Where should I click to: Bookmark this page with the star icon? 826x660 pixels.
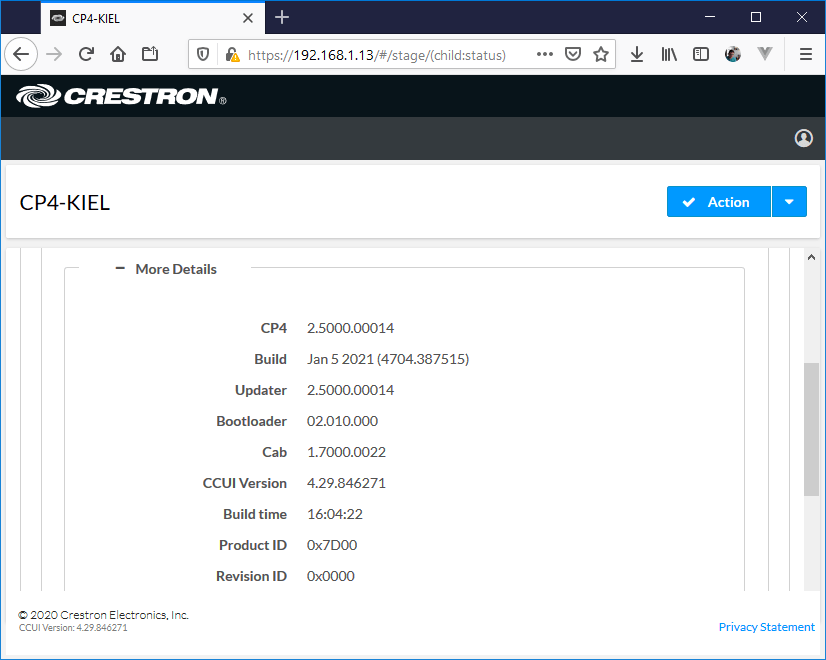[600, 54]
